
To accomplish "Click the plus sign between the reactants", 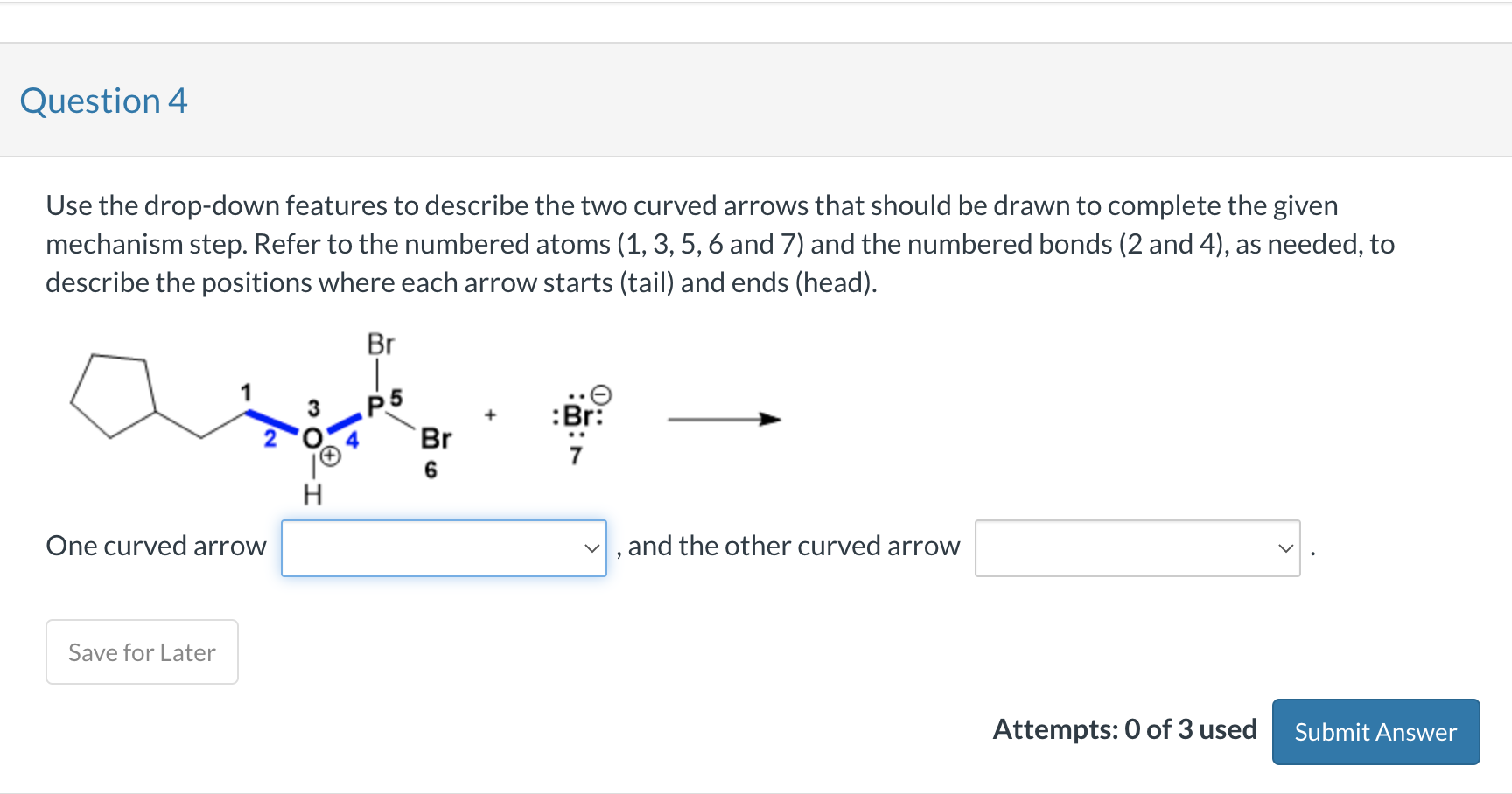I will click(x=490, y=414).
